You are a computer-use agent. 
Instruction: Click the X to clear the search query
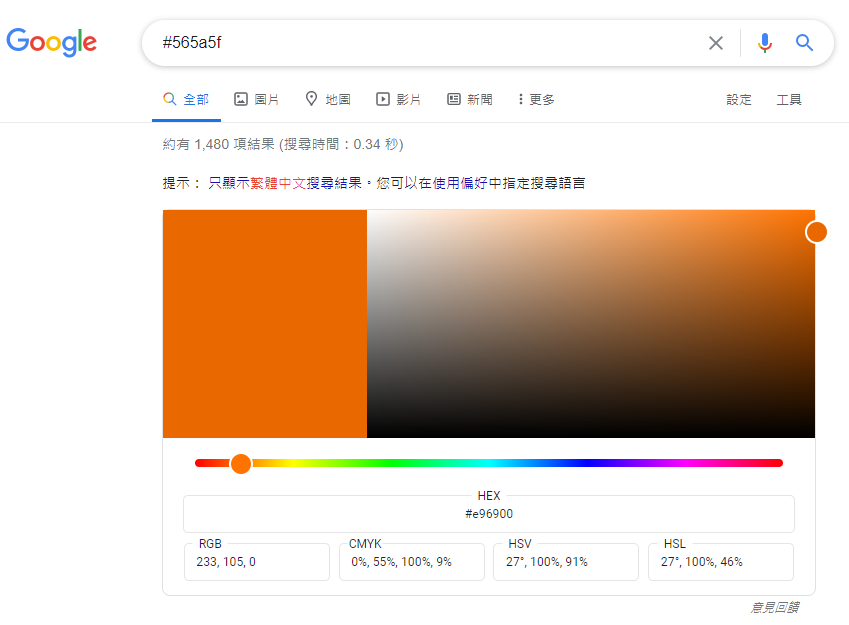716,43
